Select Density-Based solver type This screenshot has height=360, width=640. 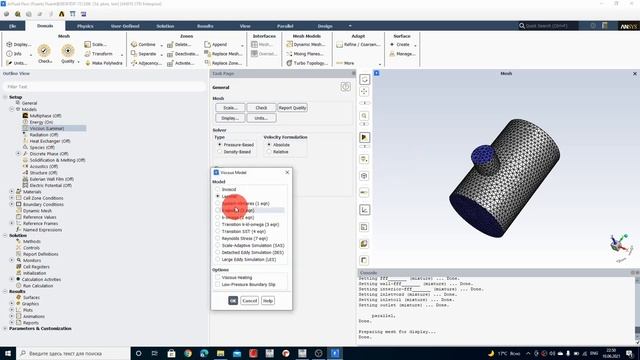220,152
